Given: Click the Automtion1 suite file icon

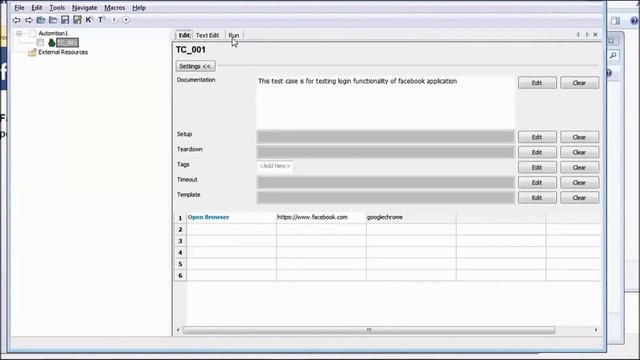Looking at the screenshot, I should [33, 33].
